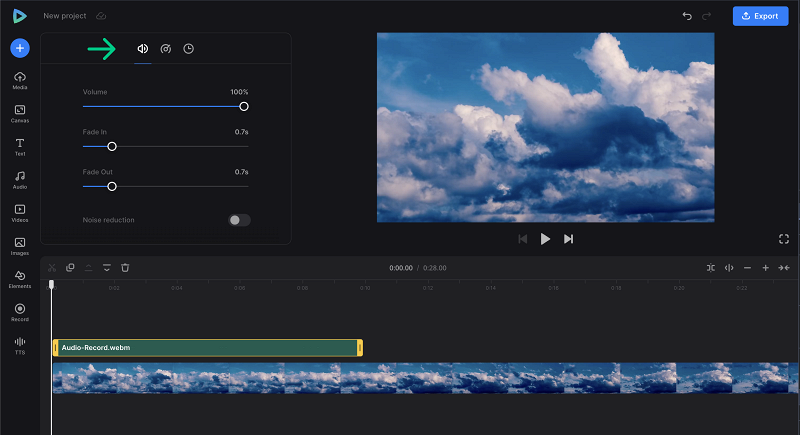Undo the last action
Screen dimensions: 800x435
click(687, 16)
